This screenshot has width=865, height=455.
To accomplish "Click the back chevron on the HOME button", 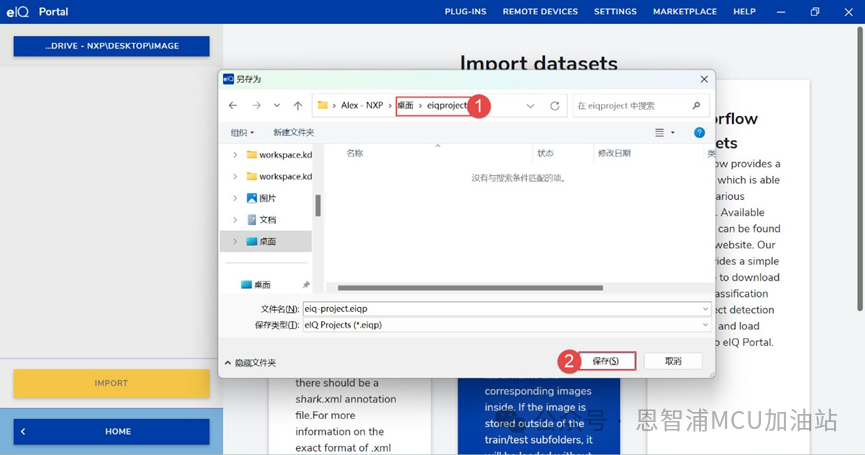I will click(23, 431).
